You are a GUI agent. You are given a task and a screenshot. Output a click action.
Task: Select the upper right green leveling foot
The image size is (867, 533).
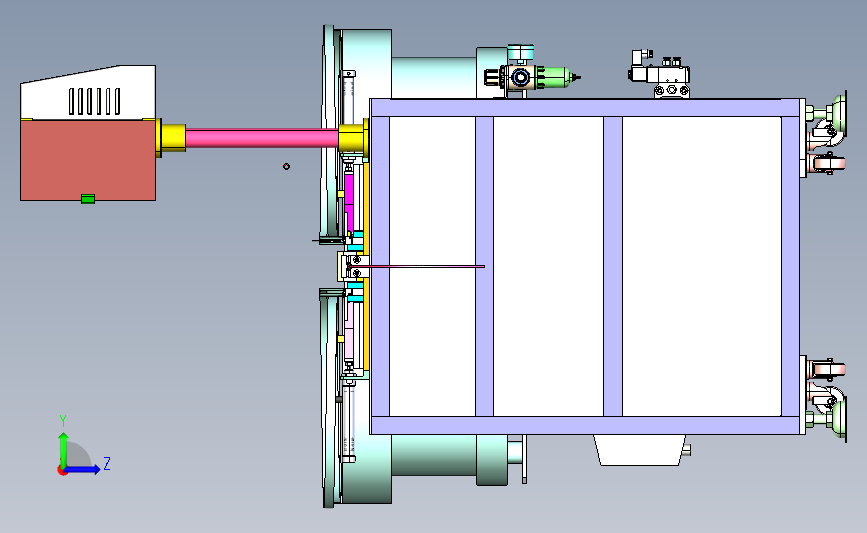pos(837,114)
